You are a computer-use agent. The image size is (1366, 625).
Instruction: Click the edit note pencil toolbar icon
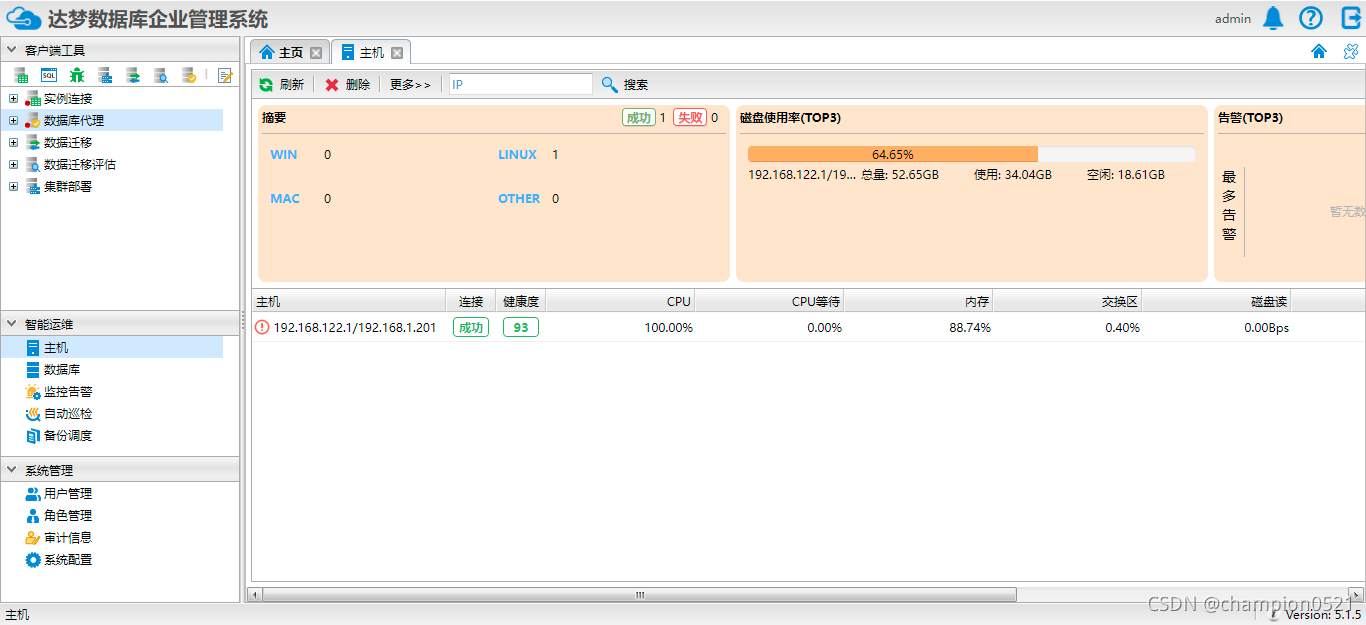coord(225,75)
